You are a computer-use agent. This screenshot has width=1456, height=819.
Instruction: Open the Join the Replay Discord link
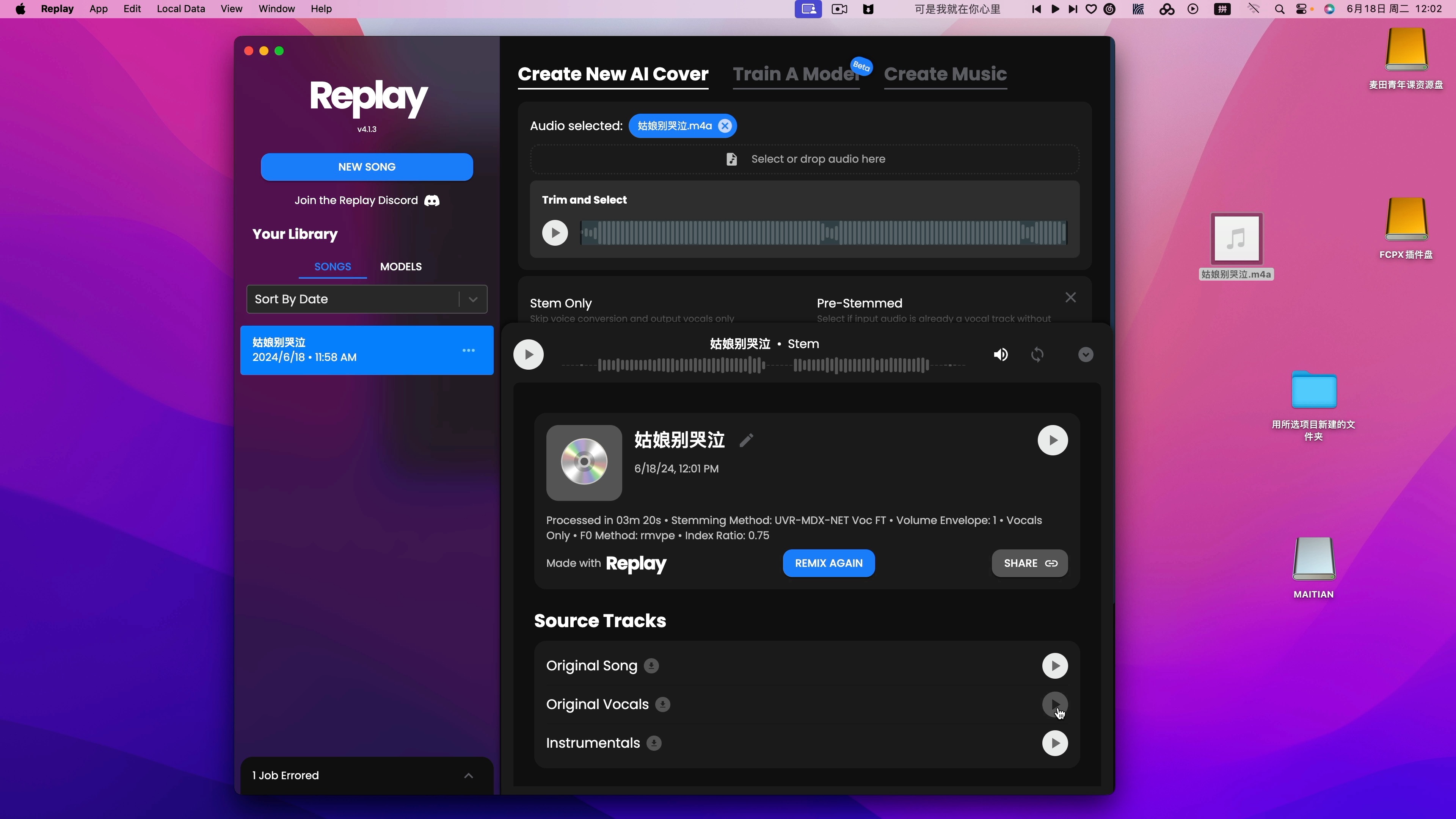(x=367, y=201)
